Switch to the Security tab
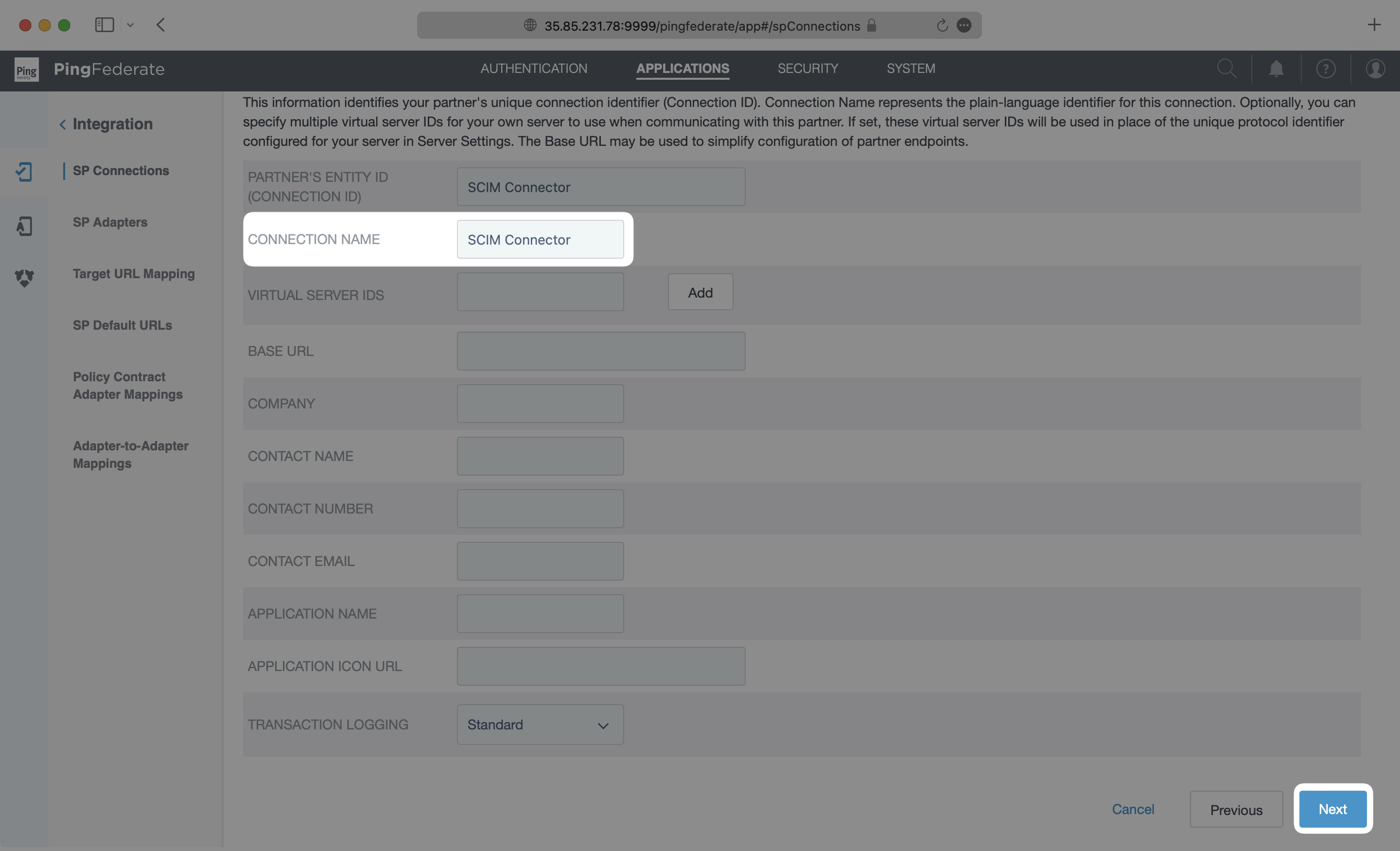1400x851 pixels. pos(808,68)
